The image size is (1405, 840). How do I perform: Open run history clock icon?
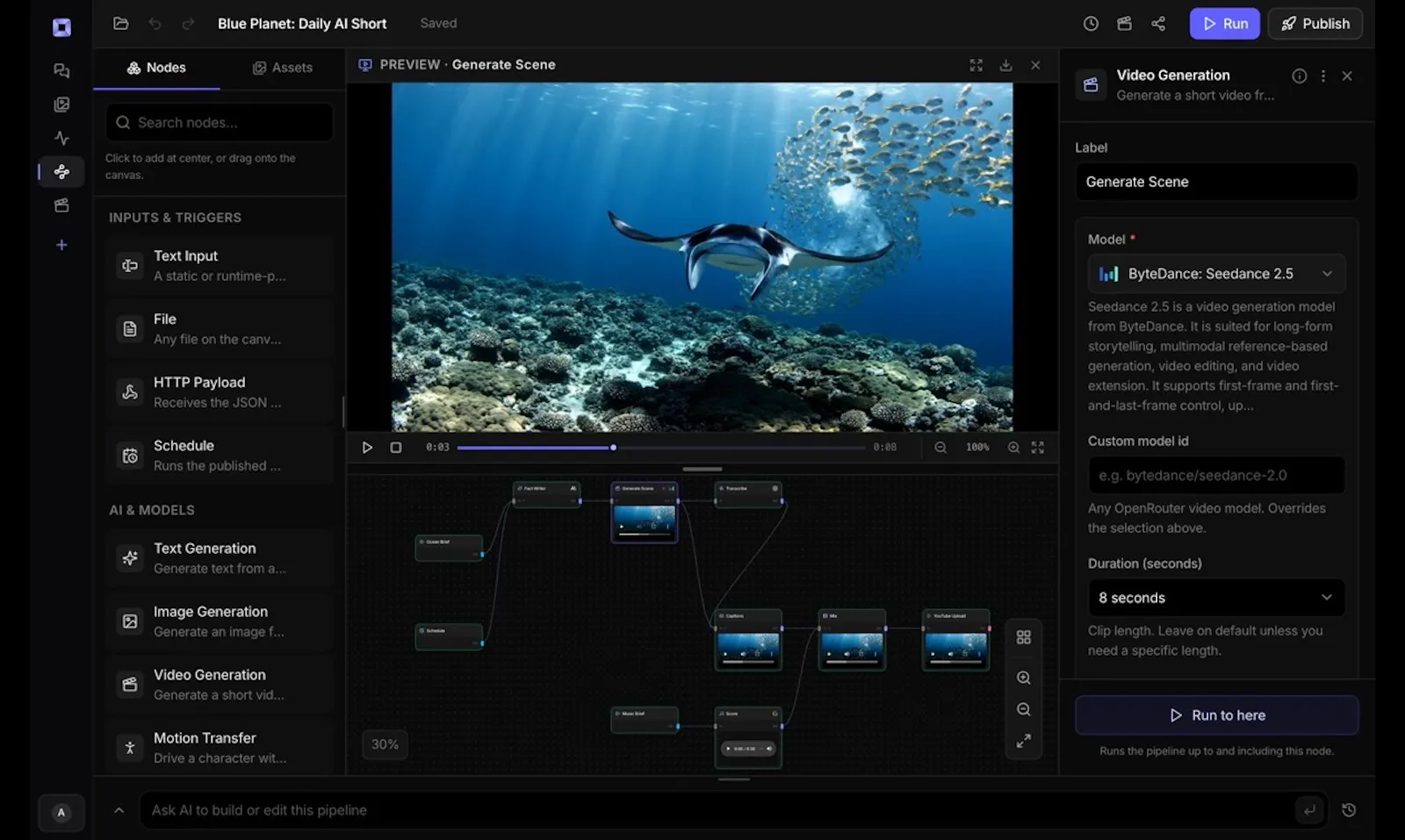click(x=1091, y=24)
